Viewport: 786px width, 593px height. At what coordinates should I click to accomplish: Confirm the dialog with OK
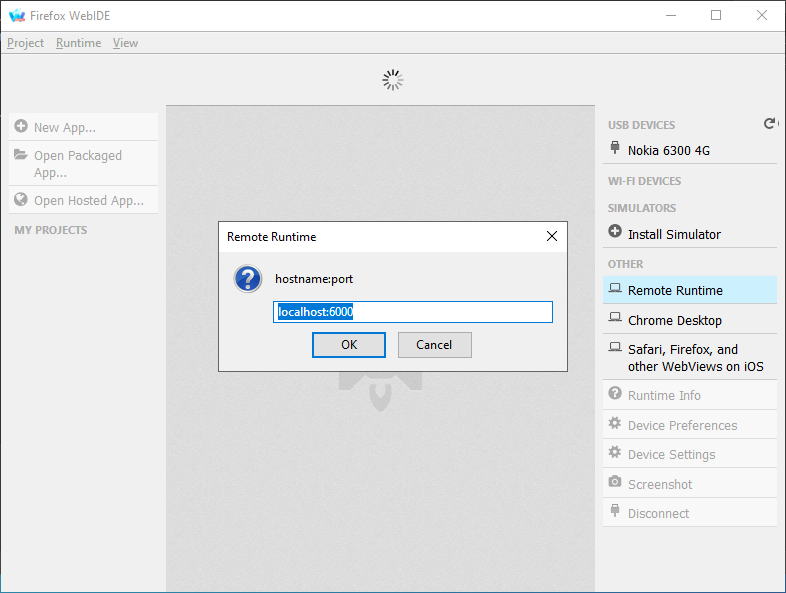click(x=349, y=345)
